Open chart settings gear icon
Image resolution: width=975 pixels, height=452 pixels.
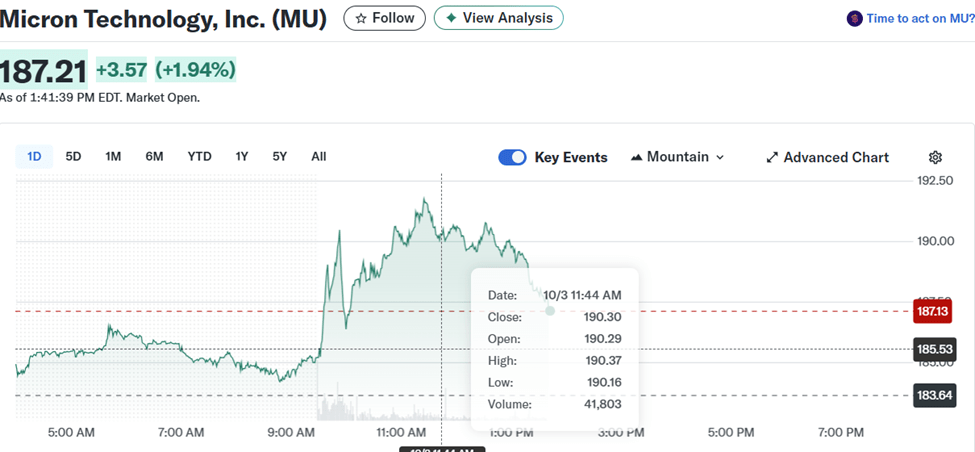coord(935,157)
